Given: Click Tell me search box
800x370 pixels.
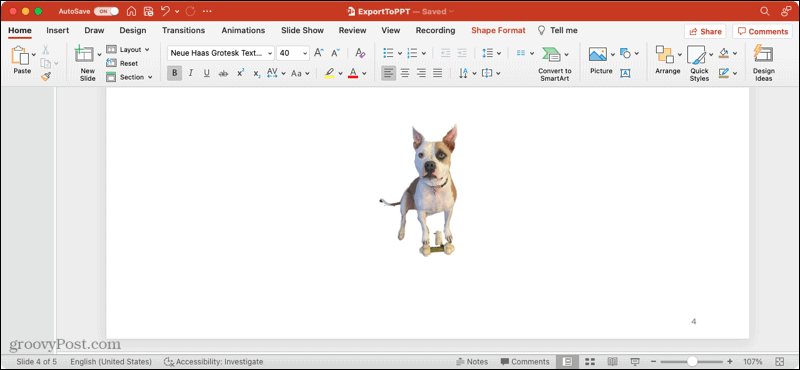Looking at the screenshot, I should pos(558,31).
